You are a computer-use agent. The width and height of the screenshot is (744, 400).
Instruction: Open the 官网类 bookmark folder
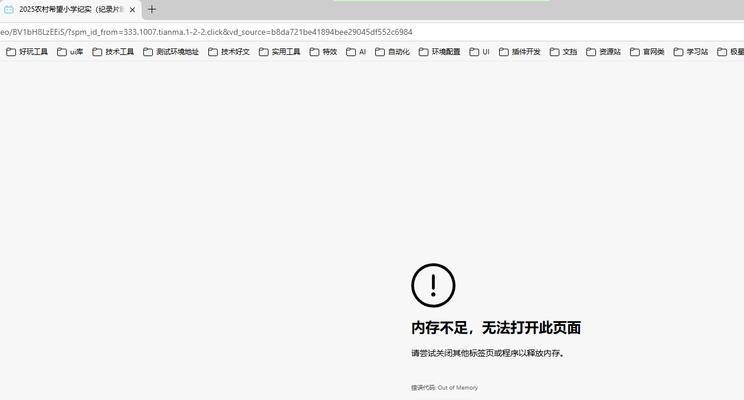(x=647, y=52)
